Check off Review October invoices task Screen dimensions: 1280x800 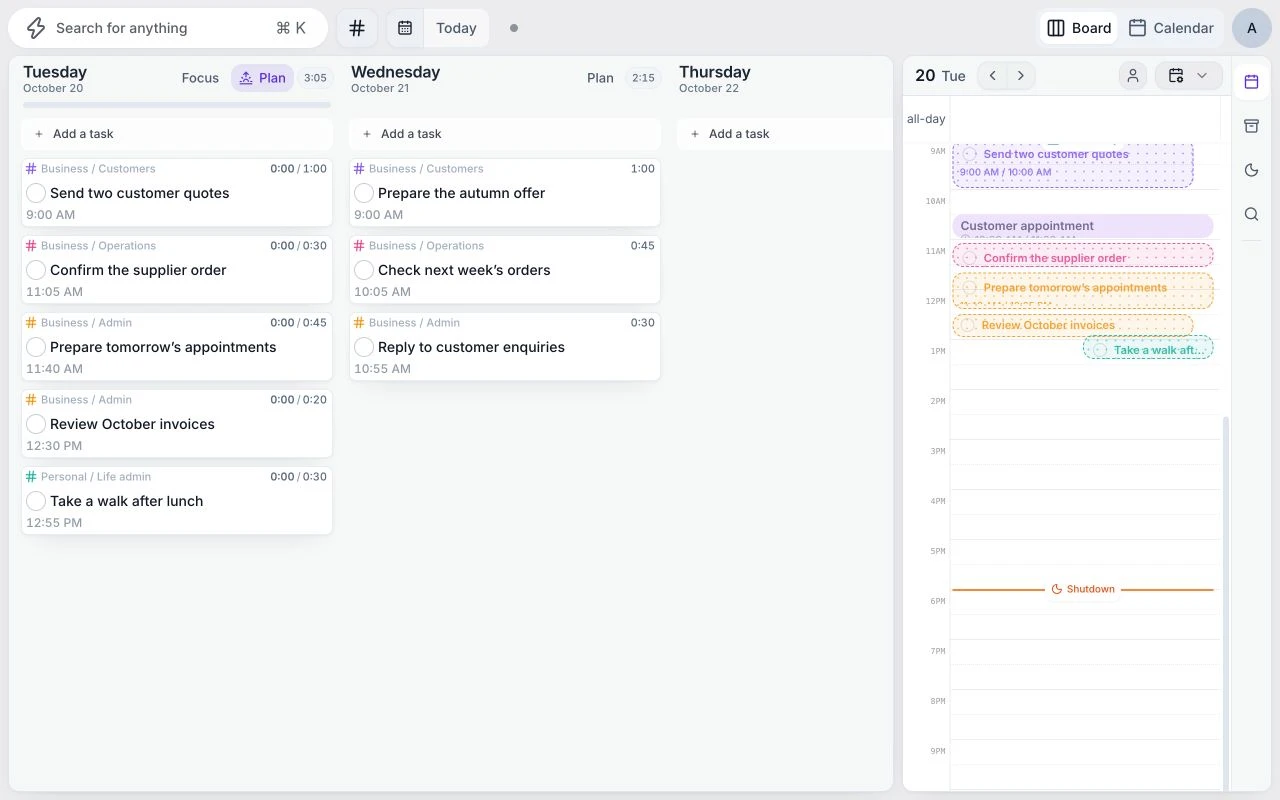pyautogui.click(x=36, y=424)
